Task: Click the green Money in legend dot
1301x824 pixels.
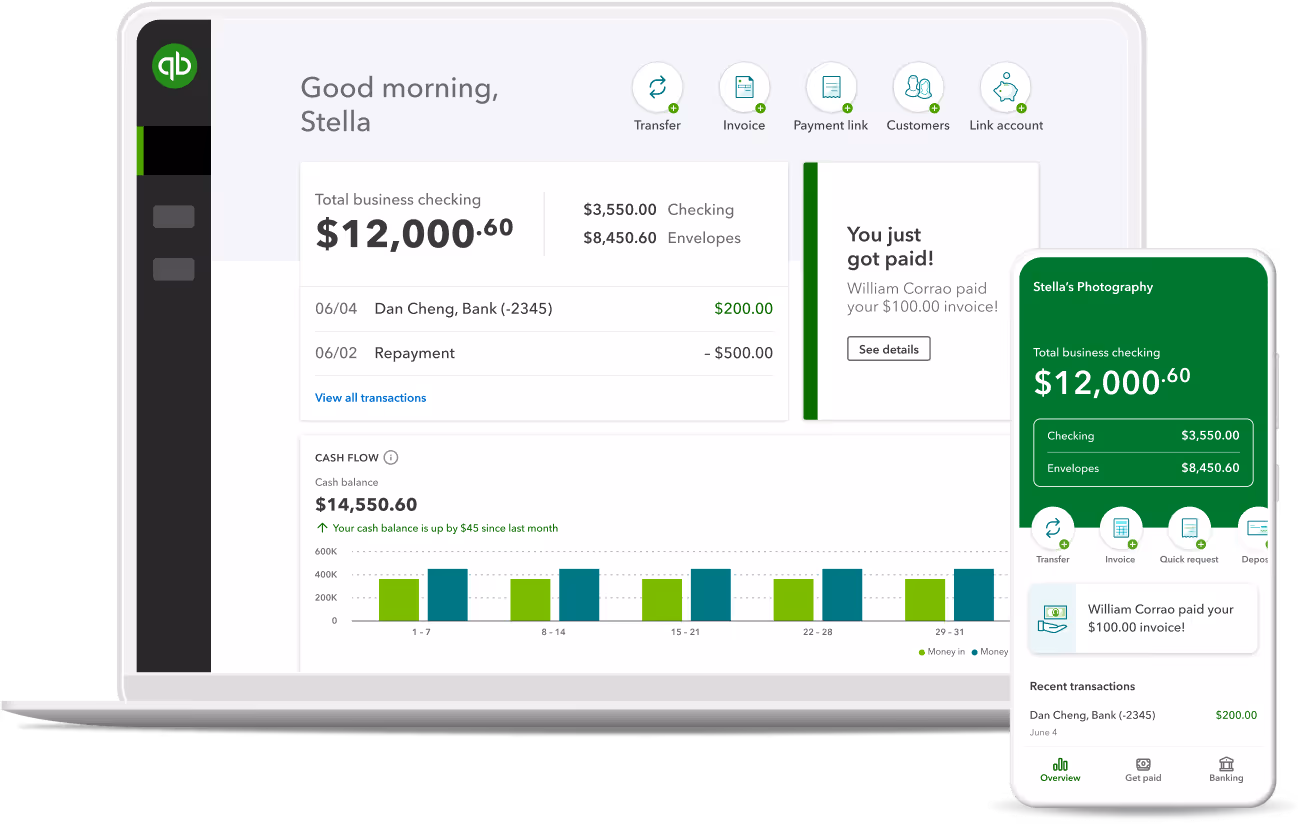Action: [x=922, y=651]
